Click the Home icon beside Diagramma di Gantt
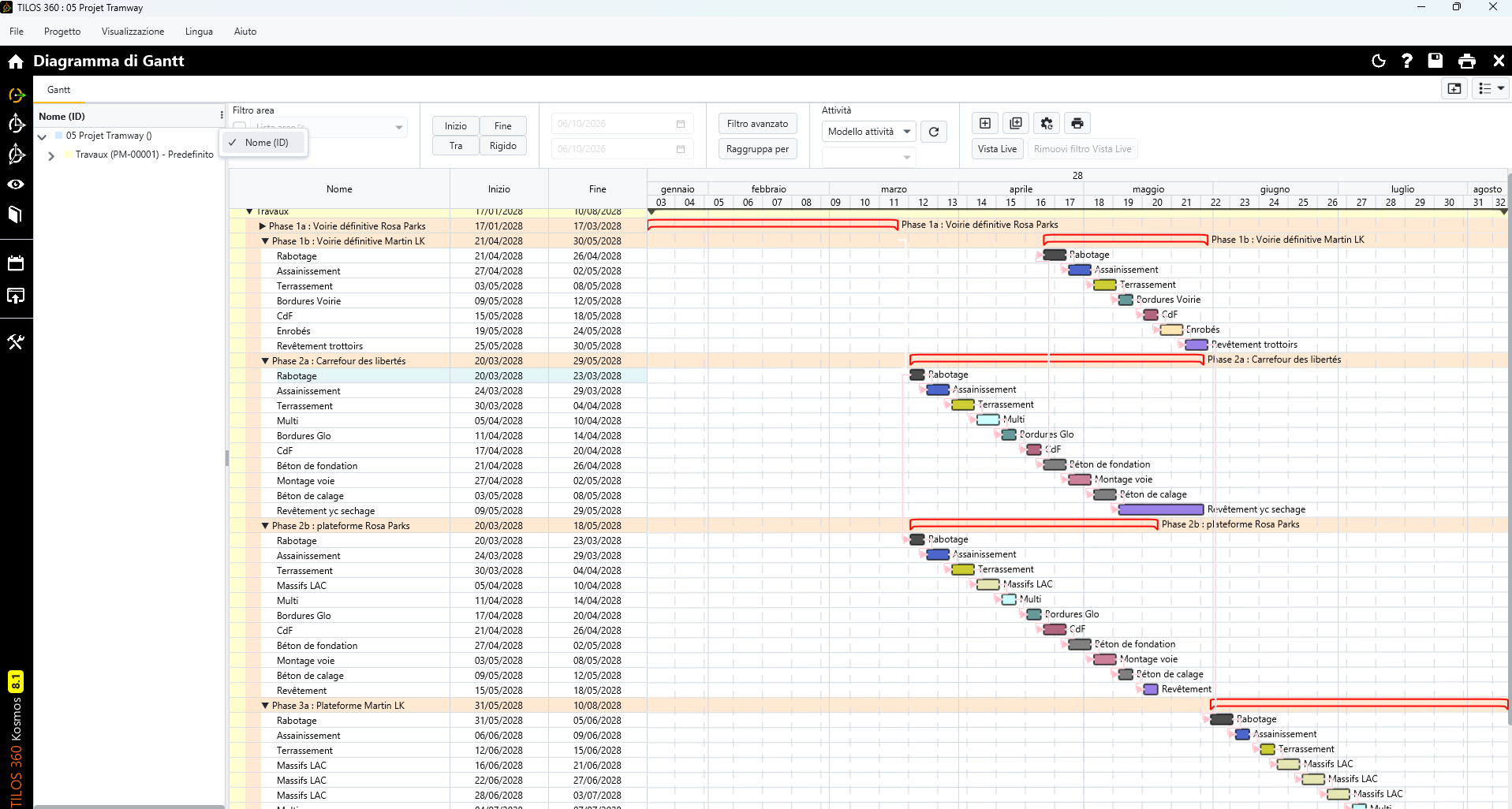The width and height of the screenshot is (1512, 809). pos(16,62)
